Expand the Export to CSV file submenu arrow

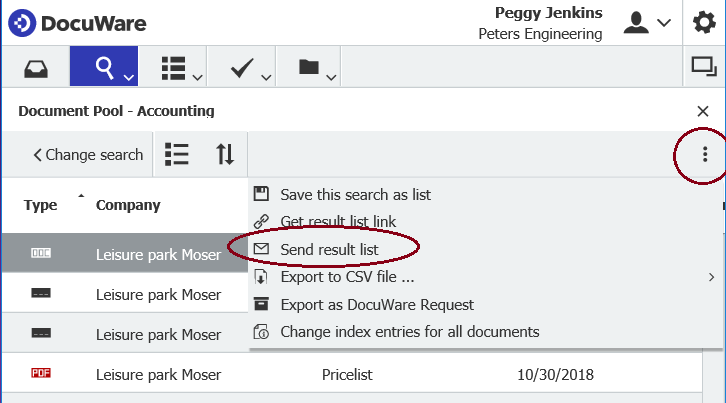(x=711, y=277)
